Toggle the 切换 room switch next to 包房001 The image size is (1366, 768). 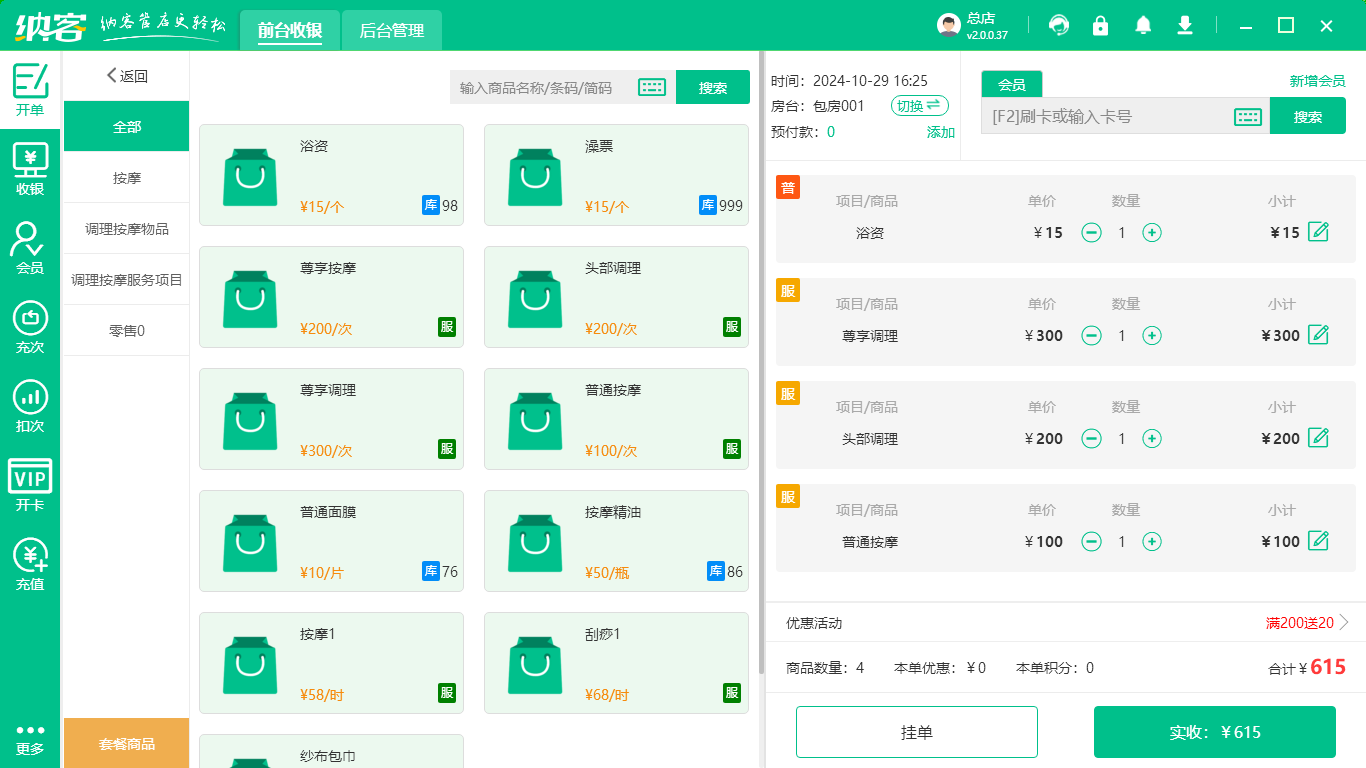918,105
